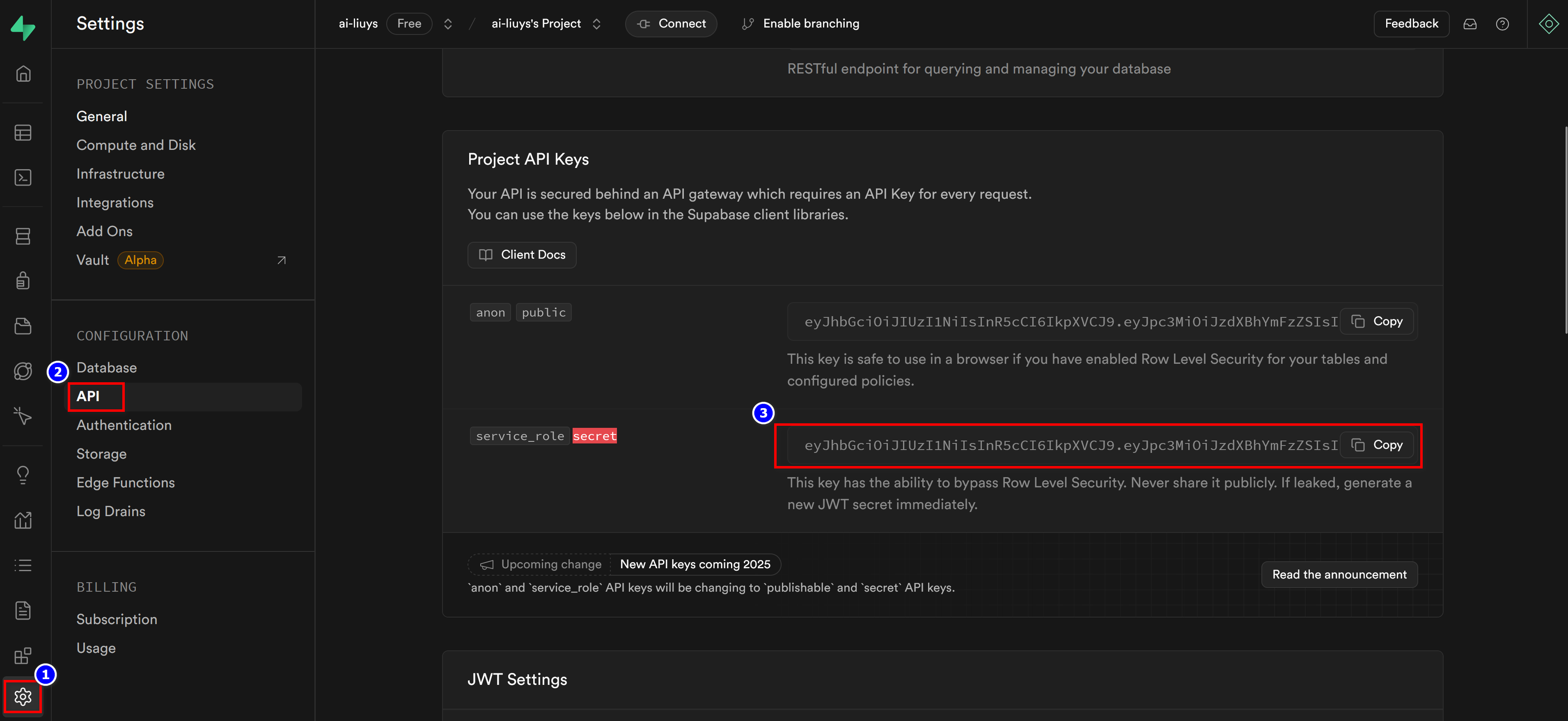Open Project Home from sidebar

point(23,73)
